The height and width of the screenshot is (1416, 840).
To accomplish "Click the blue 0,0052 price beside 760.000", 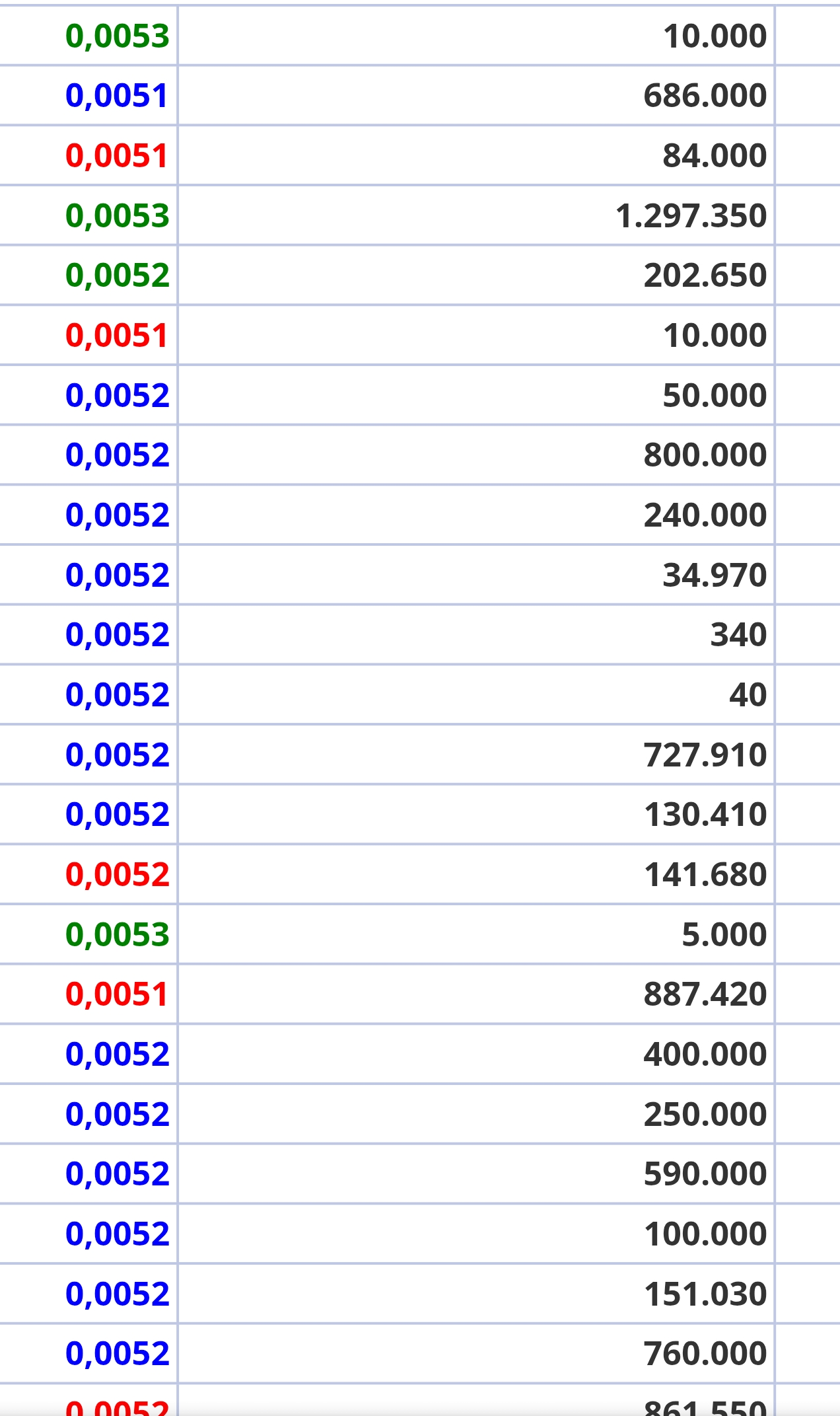I will [118, 1354].
